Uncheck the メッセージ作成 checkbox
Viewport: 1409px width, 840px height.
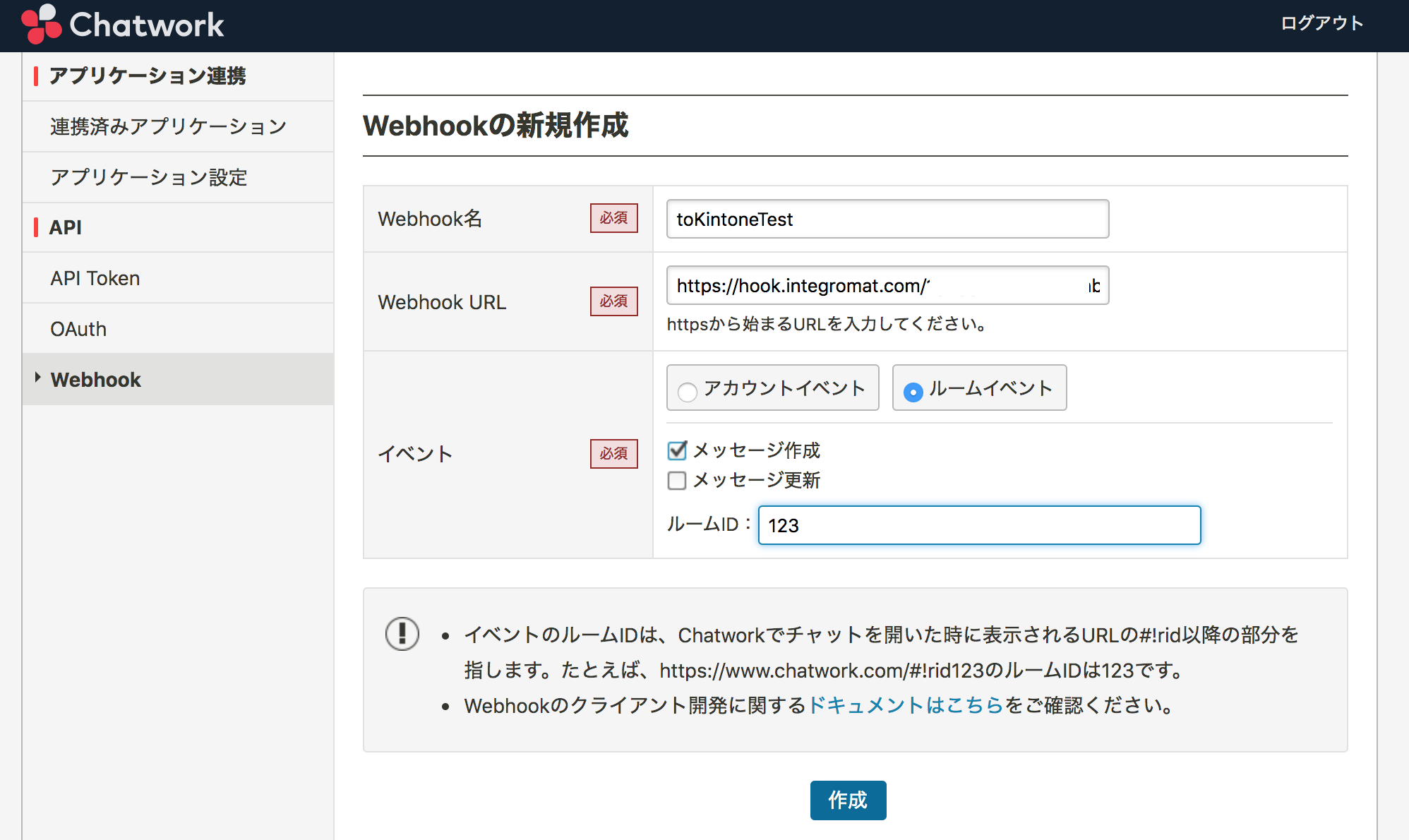677,450
